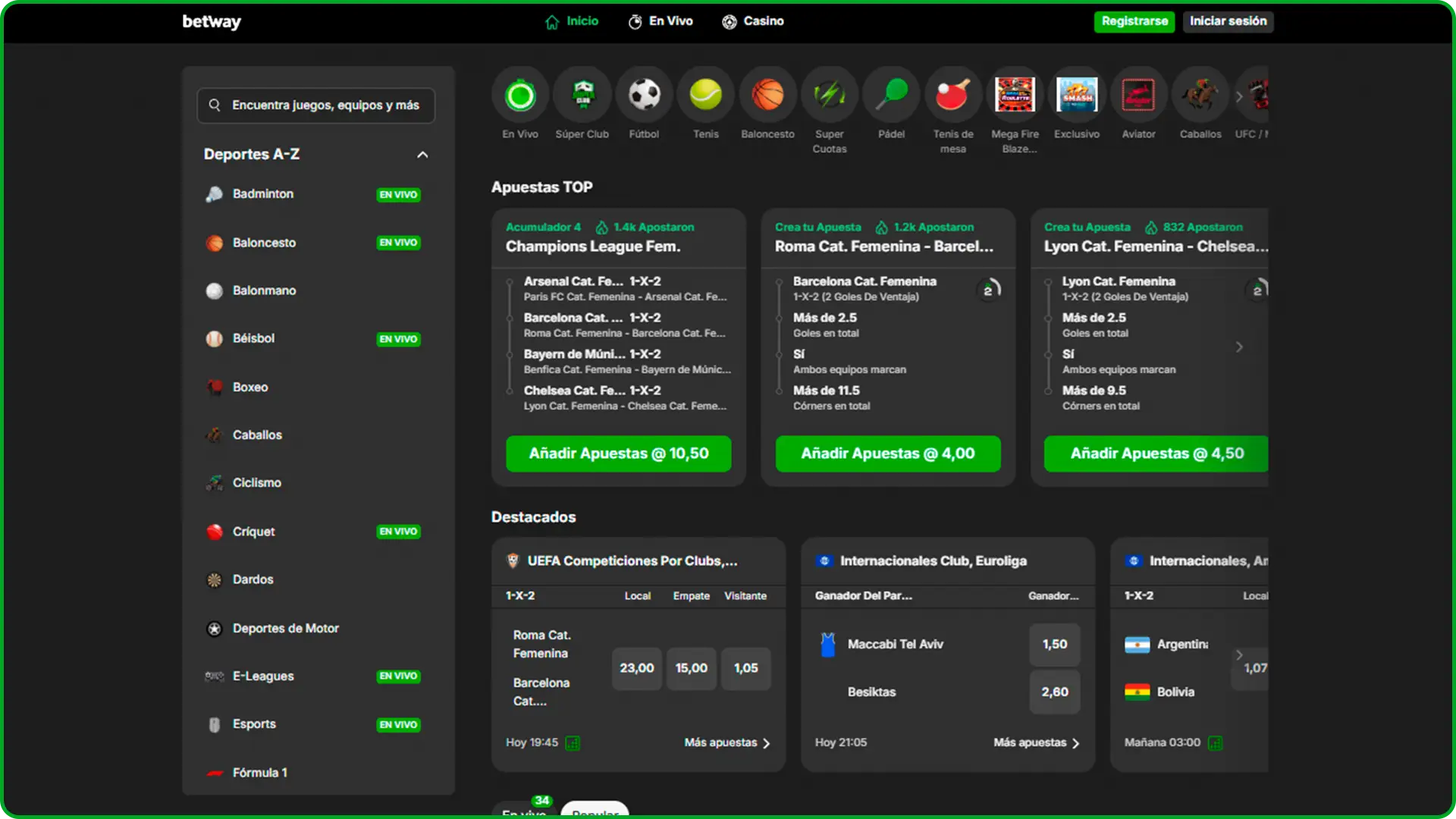Switch to the En Vivo top tab
The image size is (1456, 819).
(661, 21)
